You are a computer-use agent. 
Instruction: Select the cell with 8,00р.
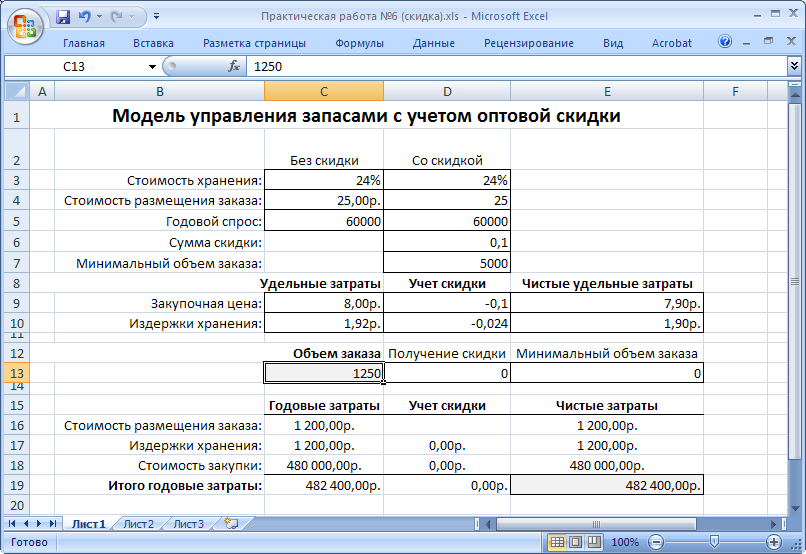point(324,303)
